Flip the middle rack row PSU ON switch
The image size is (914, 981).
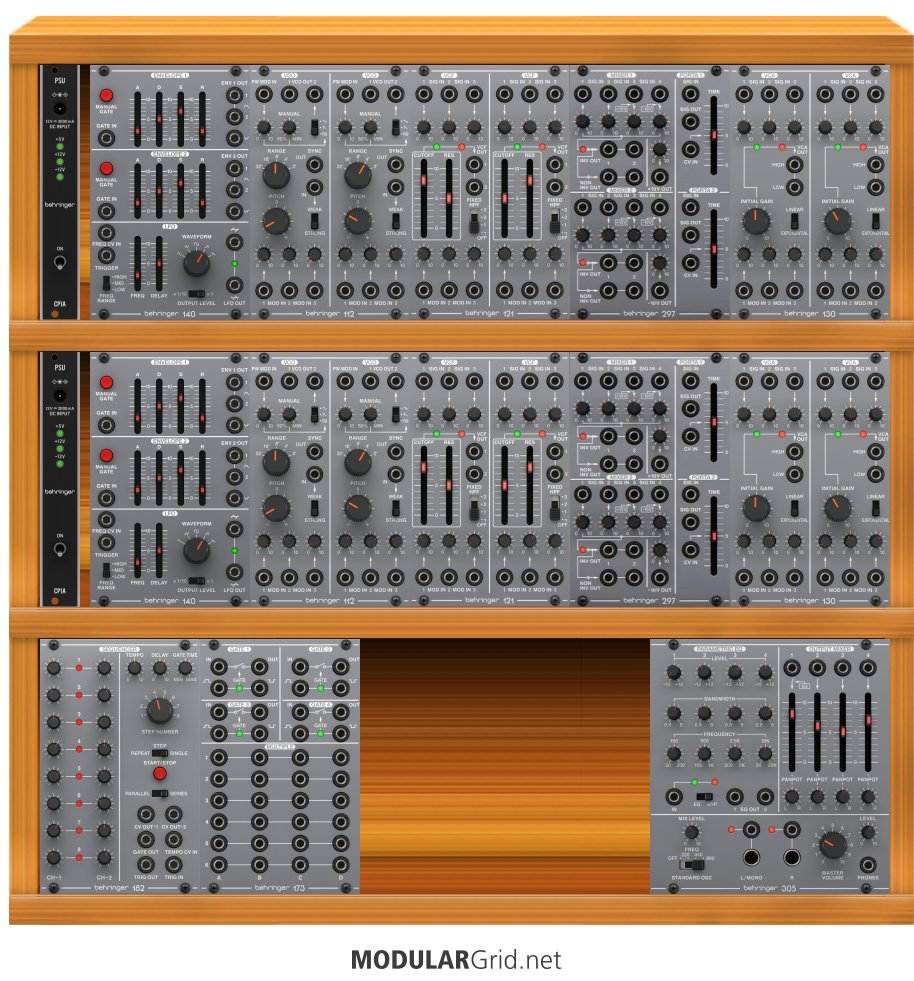tap(59, 549)
